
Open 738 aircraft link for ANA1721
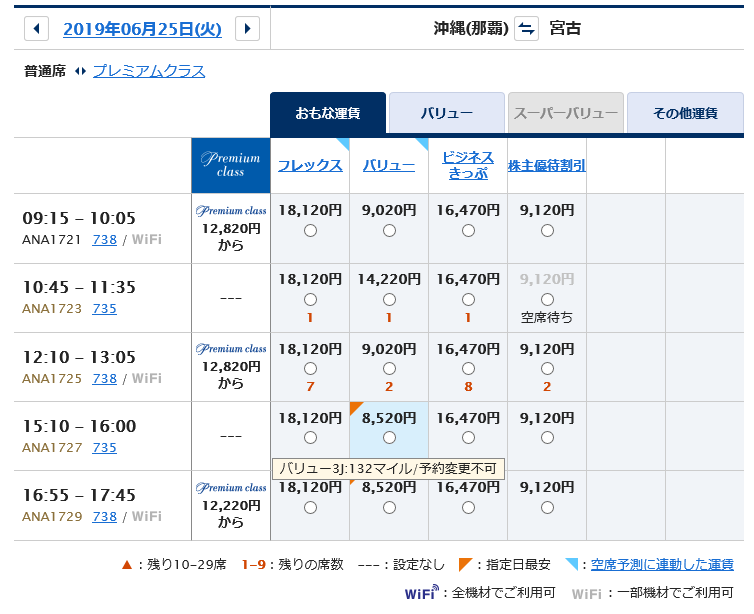(104, 239)
